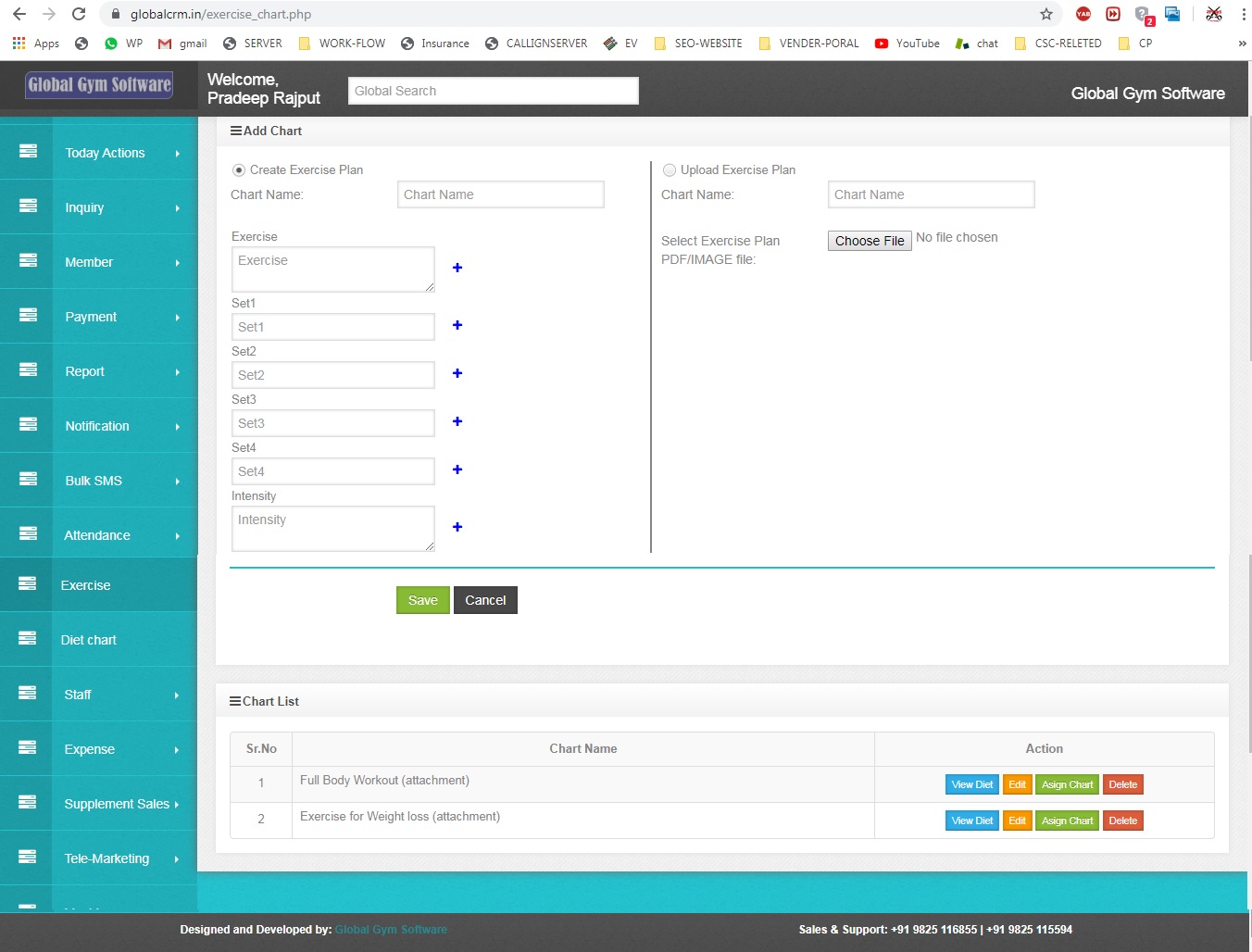Click the plus icon next to Set1

click(457, 325)
